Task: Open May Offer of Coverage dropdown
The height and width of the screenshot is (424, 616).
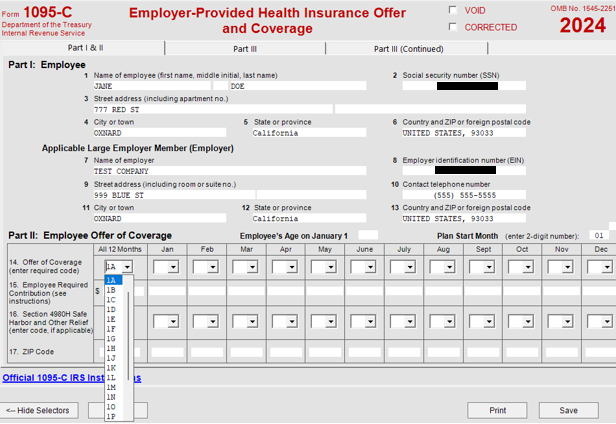Action: pyautogui.click(x=331, y=267)
